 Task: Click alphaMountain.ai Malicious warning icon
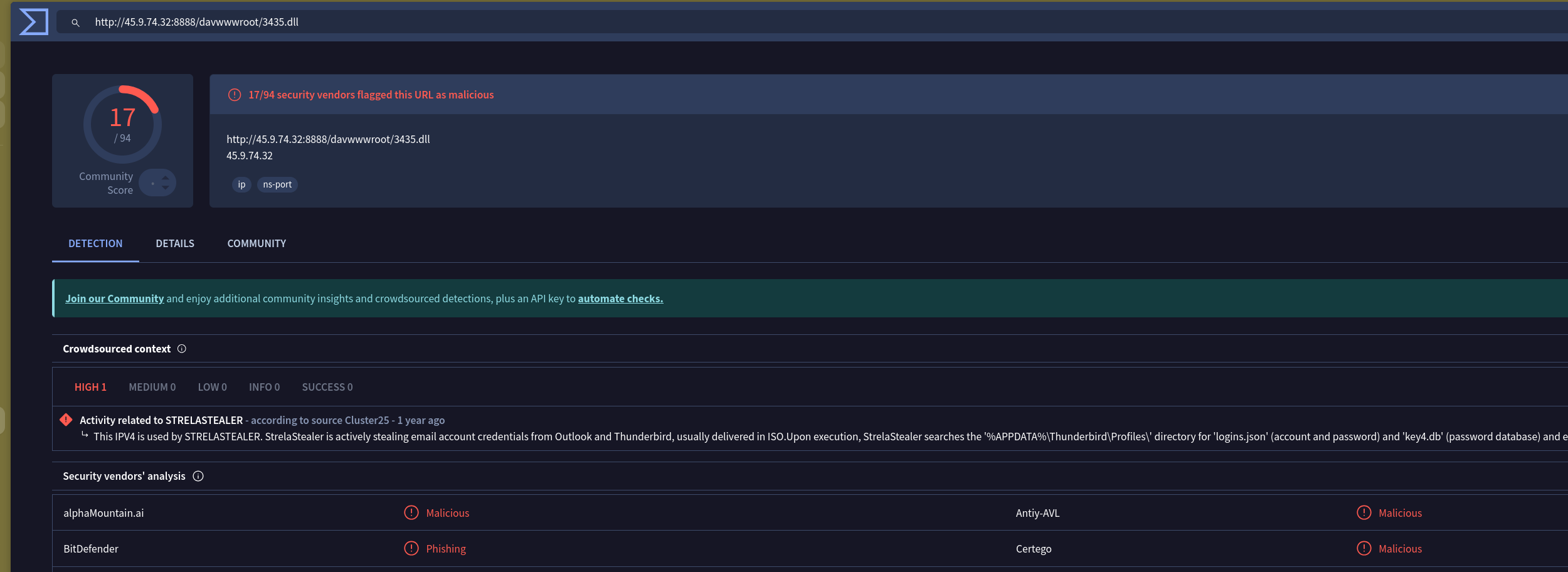[411, 513]
